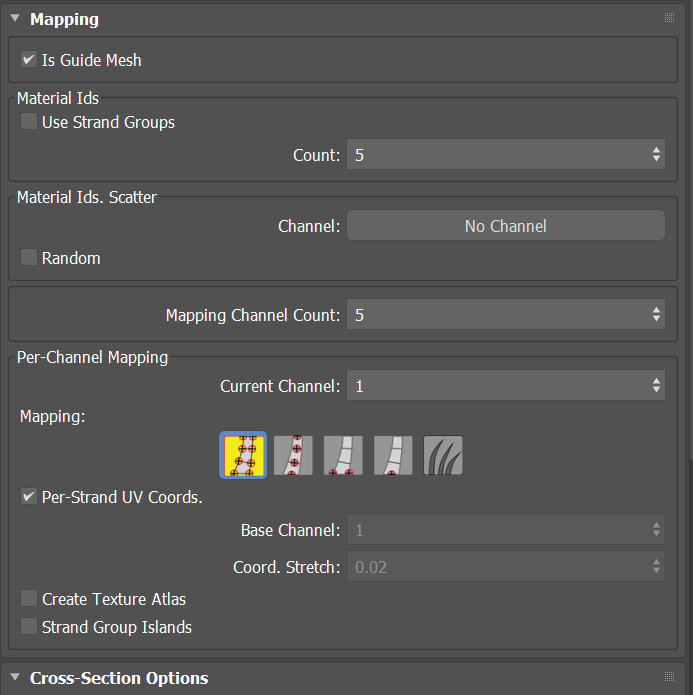Click the Current Channel spinner arrows

[x=656, y=386]
